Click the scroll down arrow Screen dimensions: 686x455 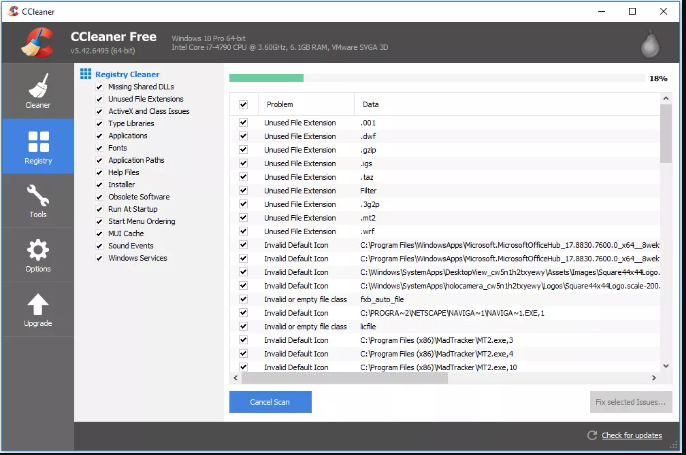[x=666, y=366]
